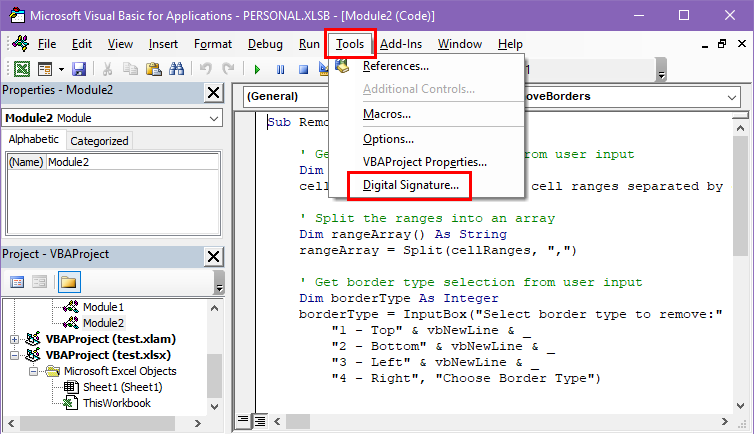The height and width of the screenshot is (434, 754).
Task: Open the Insert menu
Action: (x=163, y=44)
